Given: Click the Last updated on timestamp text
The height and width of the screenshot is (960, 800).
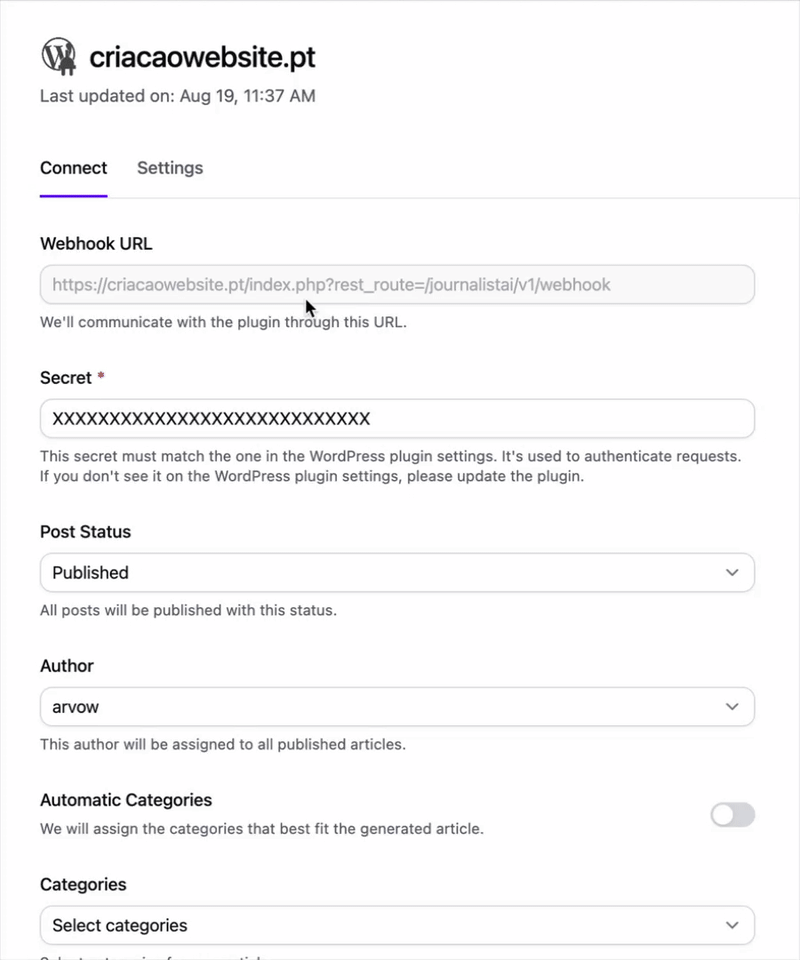Looking at the screenshot, I should click(x=178, y=96).
